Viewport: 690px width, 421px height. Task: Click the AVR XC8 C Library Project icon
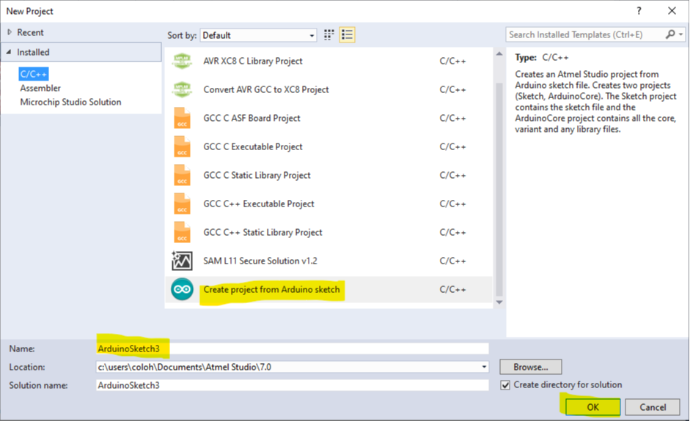tap(182, 61)
